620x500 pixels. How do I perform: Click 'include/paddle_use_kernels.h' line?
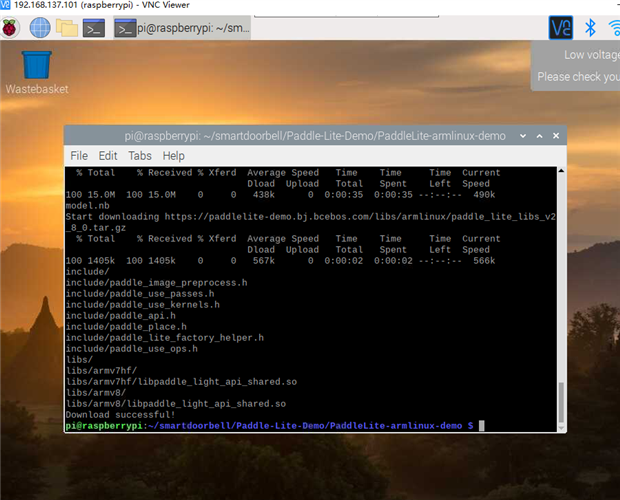[143, 305]
